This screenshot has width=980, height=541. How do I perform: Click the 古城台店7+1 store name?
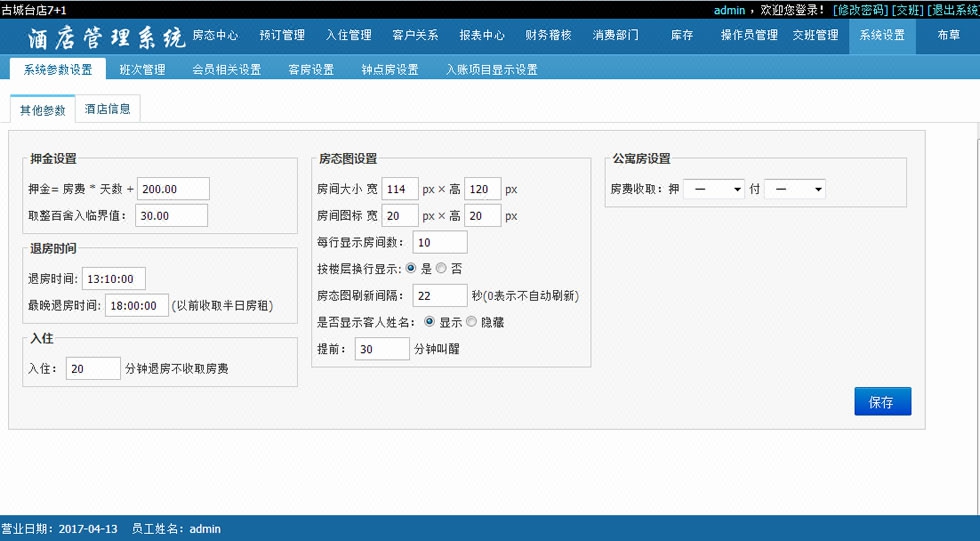coord(34,10)
